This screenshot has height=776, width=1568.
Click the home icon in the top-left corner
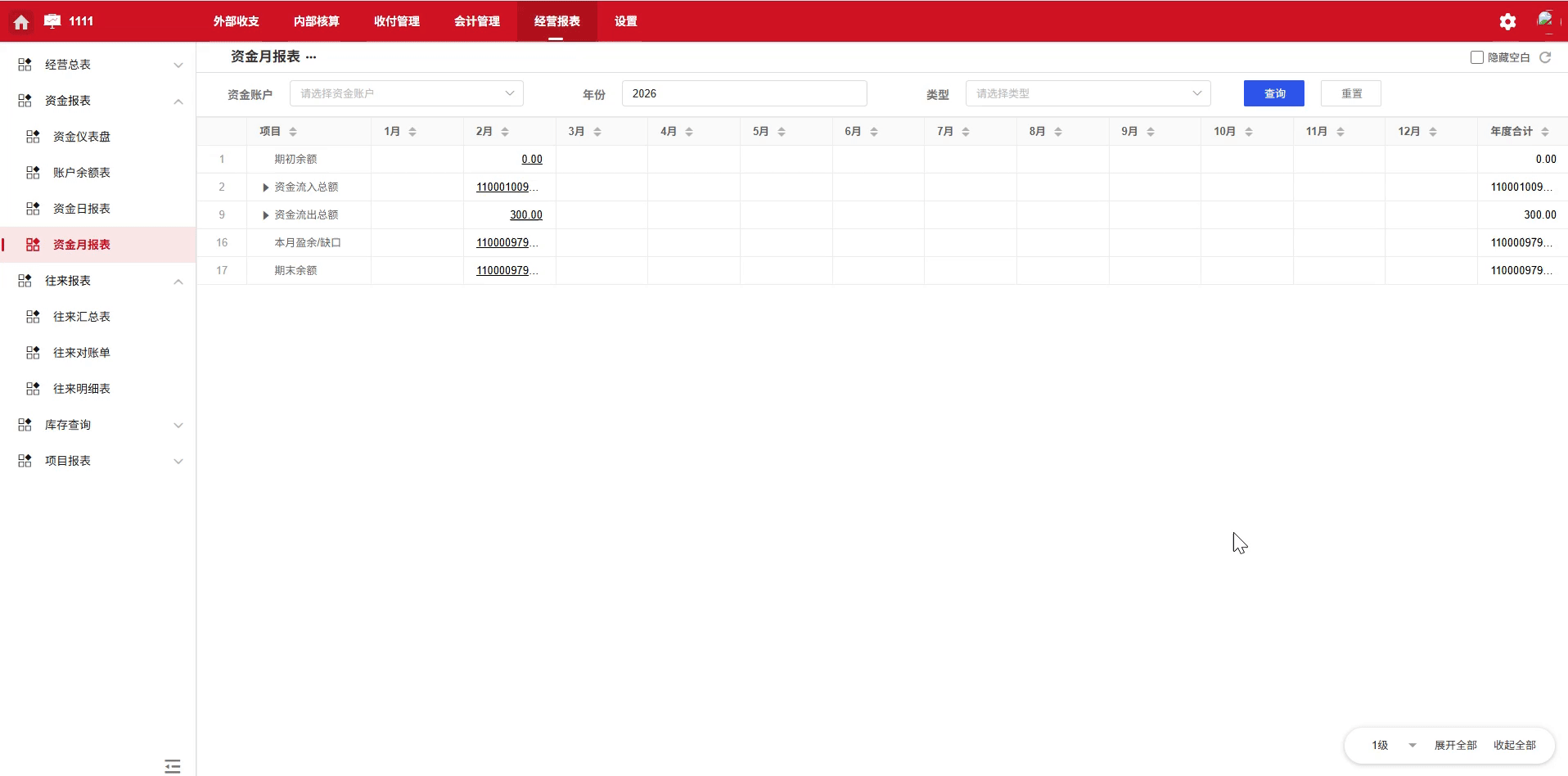pyautogui.click(x=20, y=22)
